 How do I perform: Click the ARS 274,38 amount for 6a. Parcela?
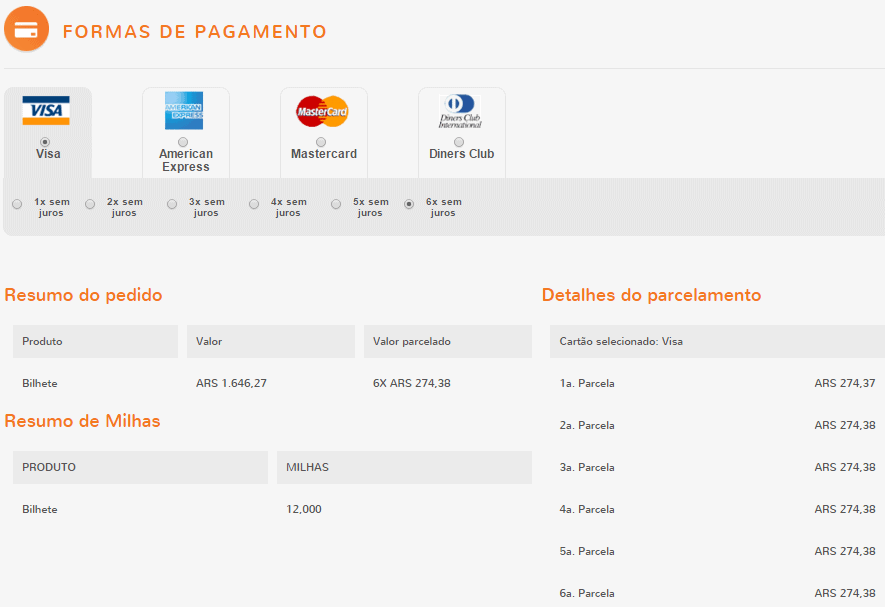point(845,593)
